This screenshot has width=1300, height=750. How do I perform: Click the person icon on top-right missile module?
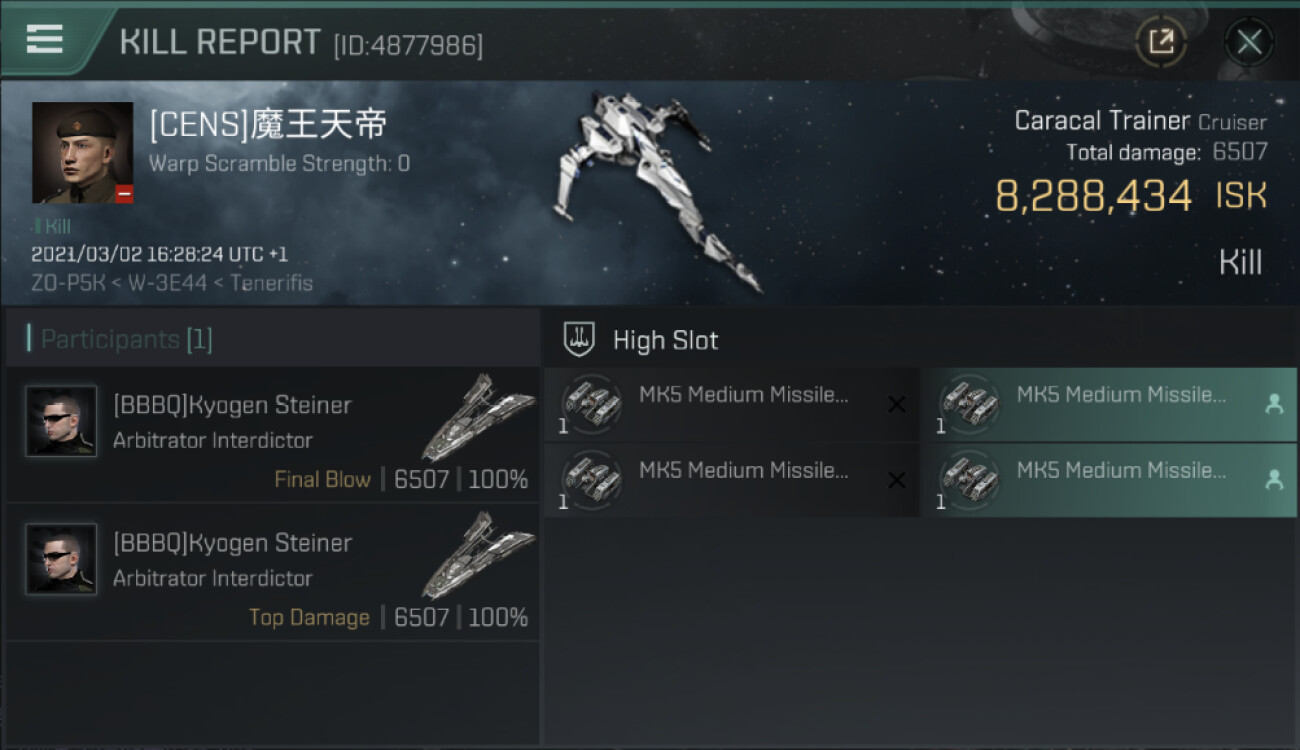click(1274, 404)
